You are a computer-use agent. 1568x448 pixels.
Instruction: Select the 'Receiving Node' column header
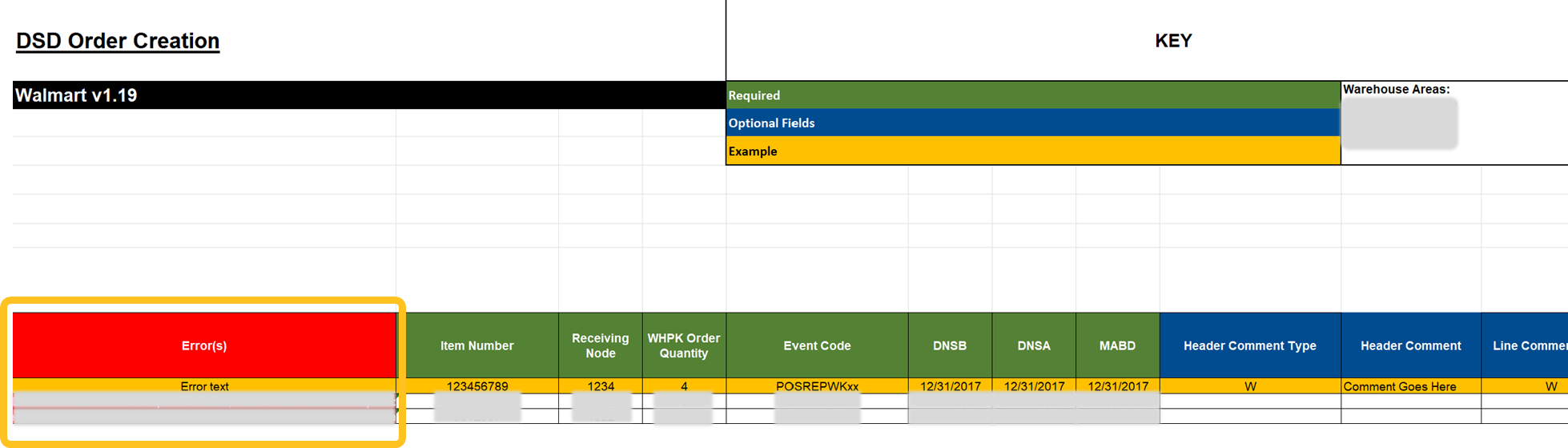(601, 345)
